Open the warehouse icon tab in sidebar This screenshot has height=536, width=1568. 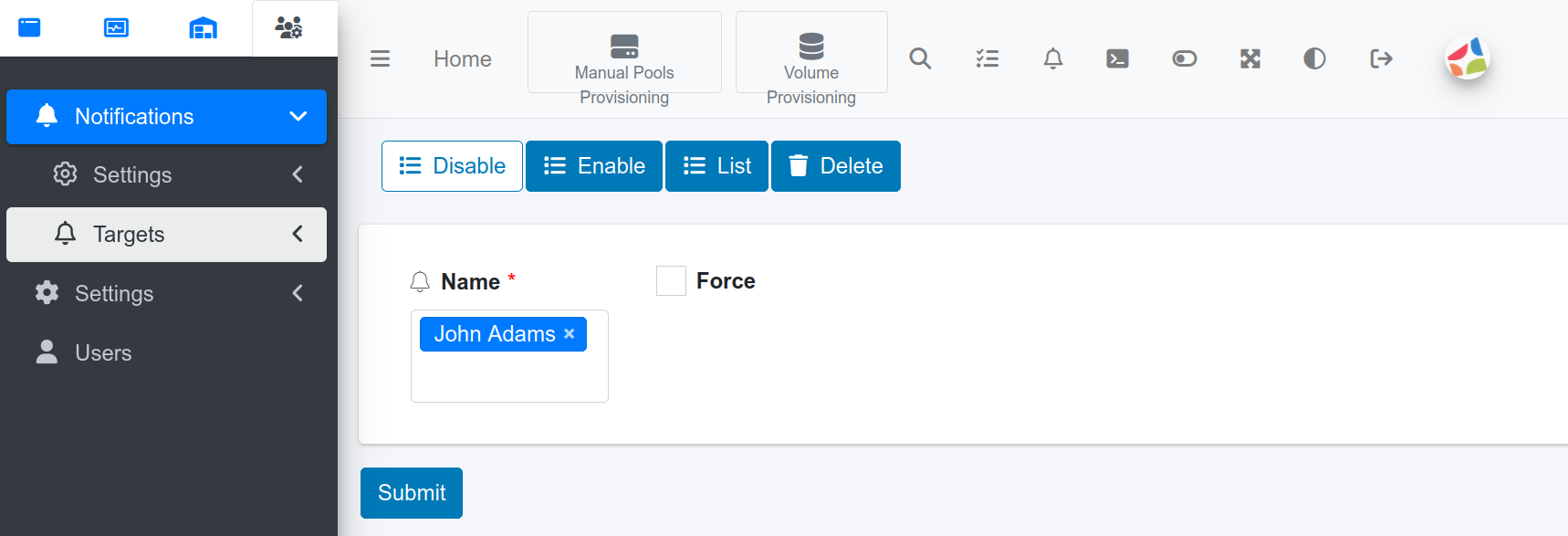[203, 28]
